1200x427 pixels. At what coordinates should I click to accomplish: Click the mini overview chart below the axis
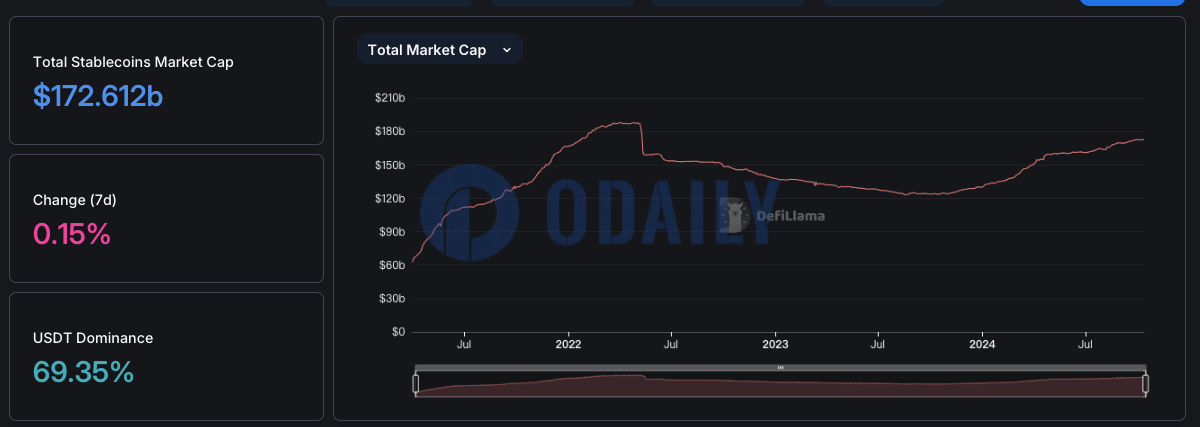780,386
